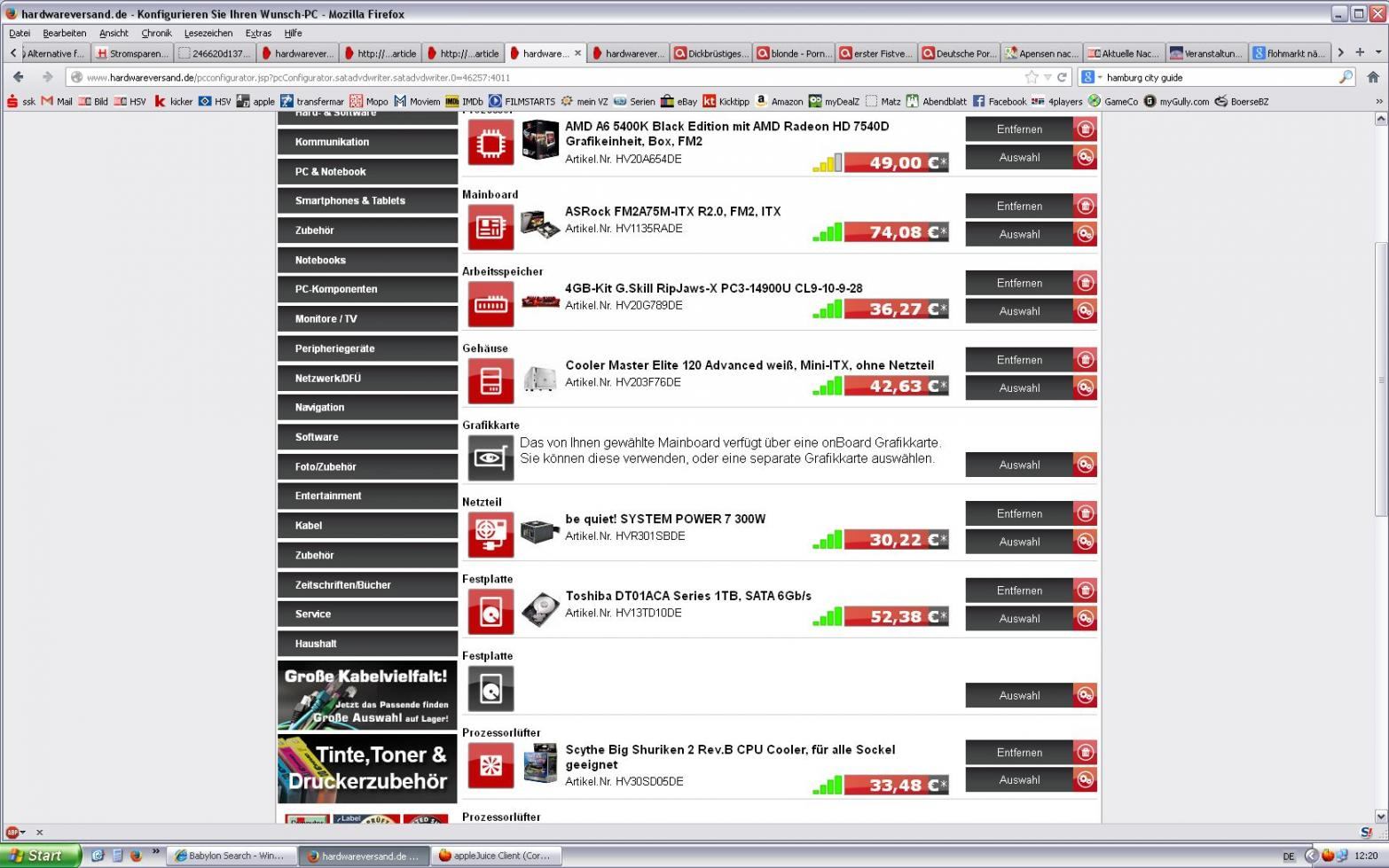Viewport: 1389px width, 868px height.
Task: Open the Bearbeiten menu
Action: pos(65,33)
